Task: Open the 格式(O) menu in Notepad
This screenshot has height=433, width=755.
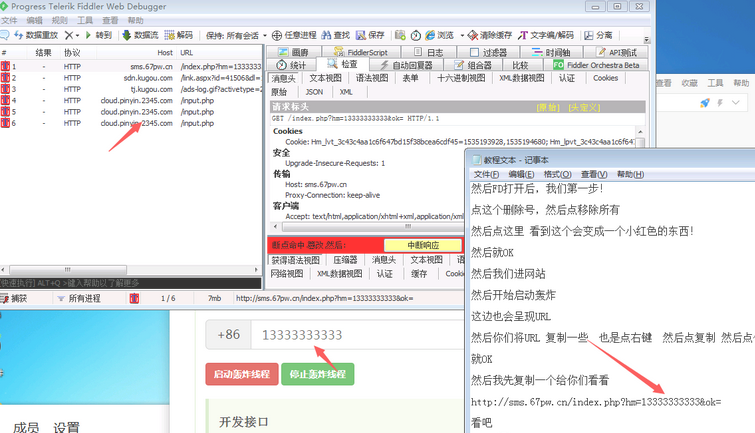Action: pyautogui.click(x=557, y=174)
